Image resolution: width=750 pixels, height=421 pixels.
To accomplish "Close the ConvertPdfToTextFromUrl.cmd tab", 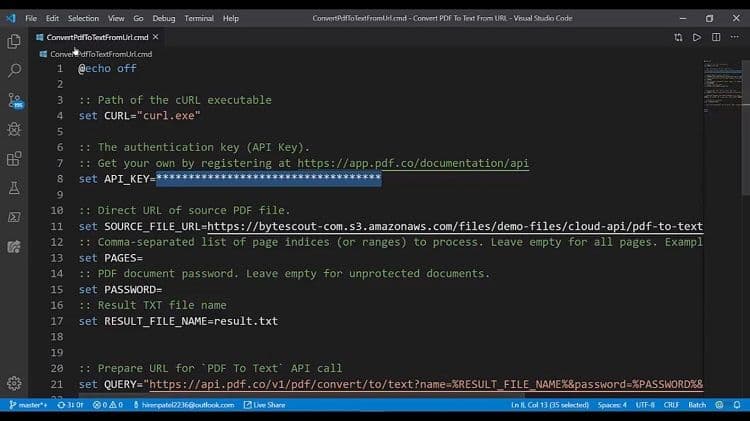I will click(x=156, y=37).
